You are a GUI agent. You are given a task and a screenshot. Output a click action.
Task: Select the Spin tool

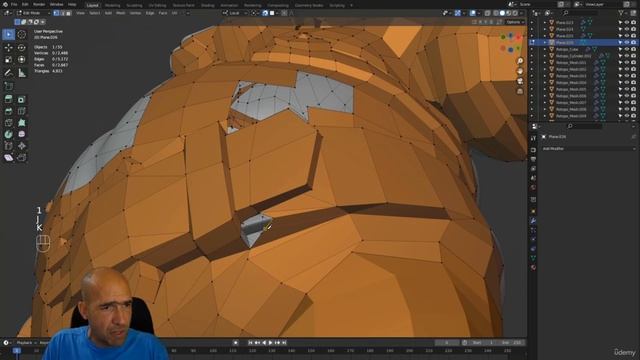[x=9, y=134]
